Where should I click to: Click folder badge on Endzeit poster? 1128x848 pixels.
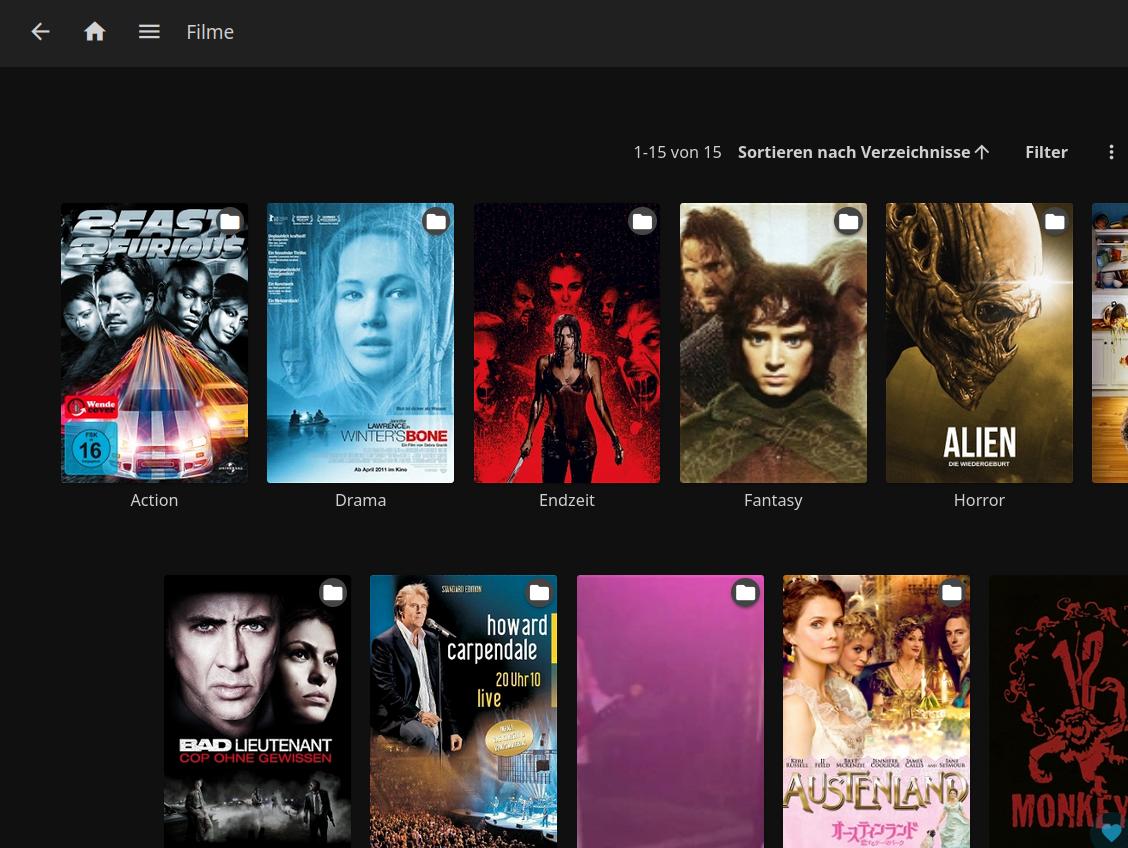(x=643, y=221)
